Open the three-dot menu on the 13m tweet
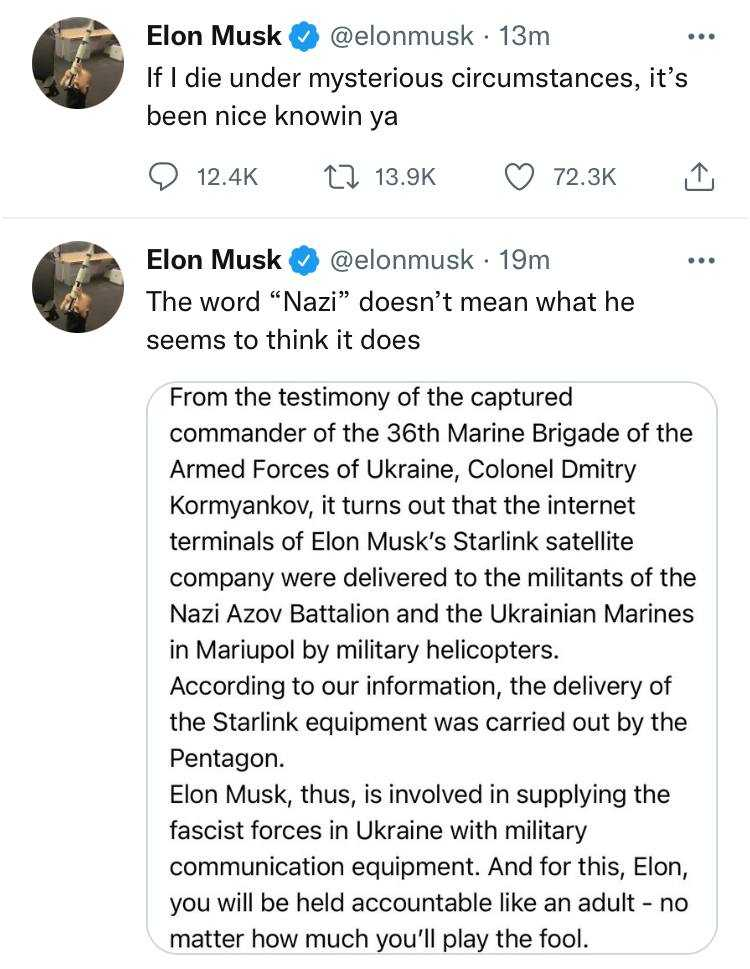Image resolution: width=750 pixels, height=969 pixels. click(x=702, y=36)
